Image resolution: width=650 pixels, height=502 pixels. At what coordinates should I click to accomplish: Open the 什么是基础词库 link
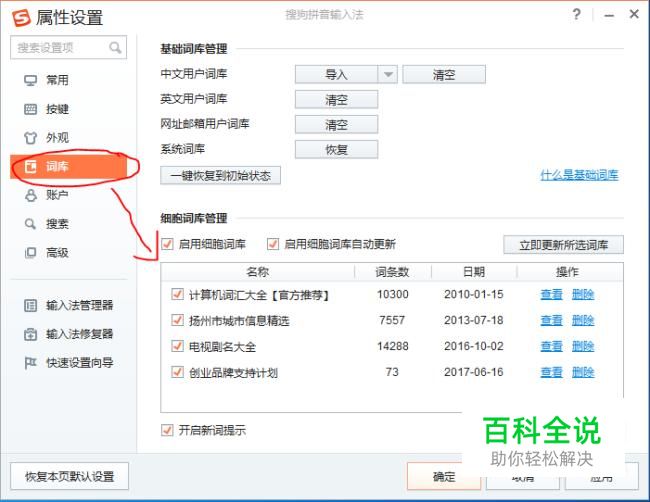[x=579, y=175]
